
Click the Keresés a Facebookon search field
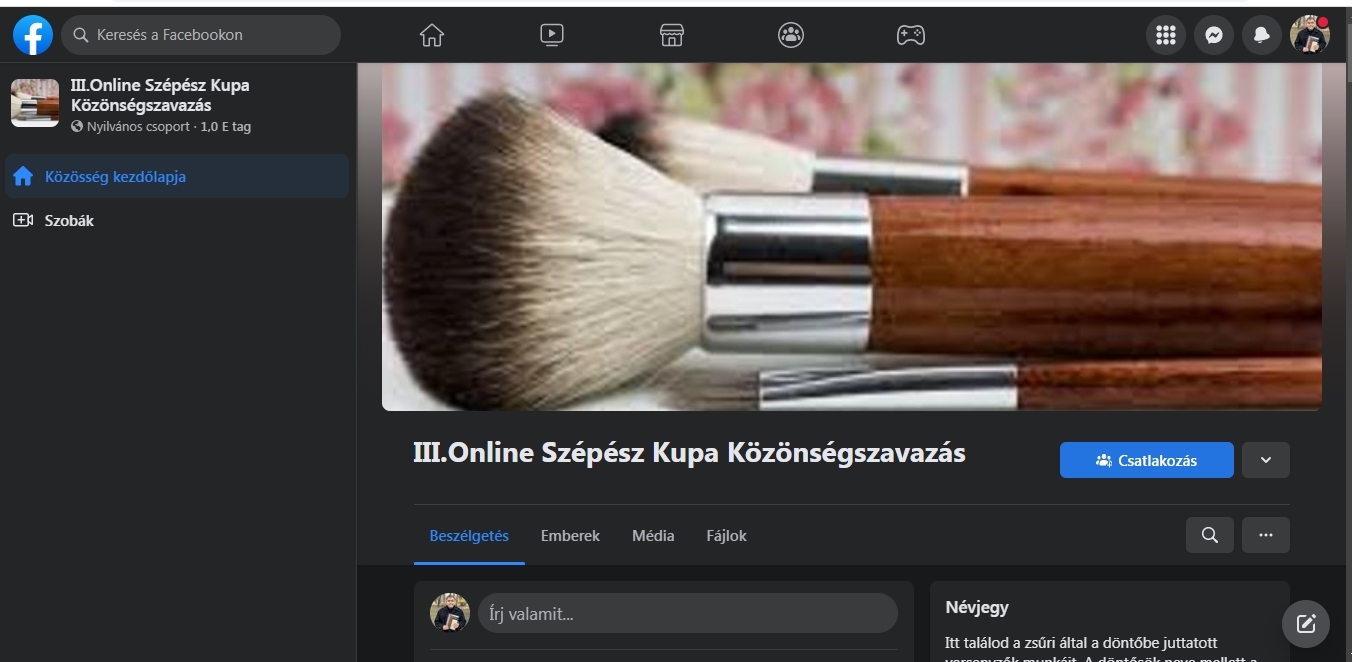point(202,35)
